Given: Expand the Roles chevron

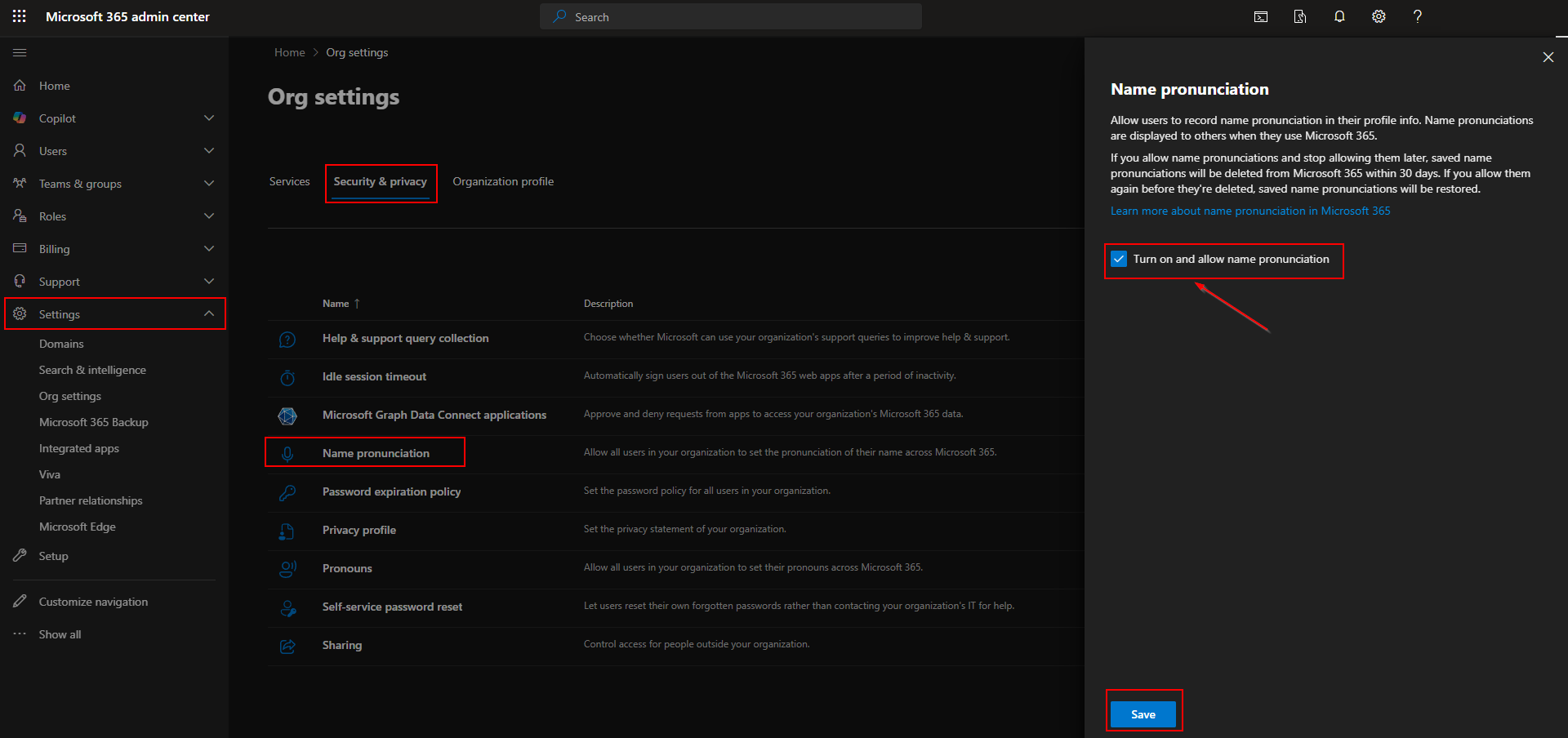Looking at the screenshot, I should 209,216.
